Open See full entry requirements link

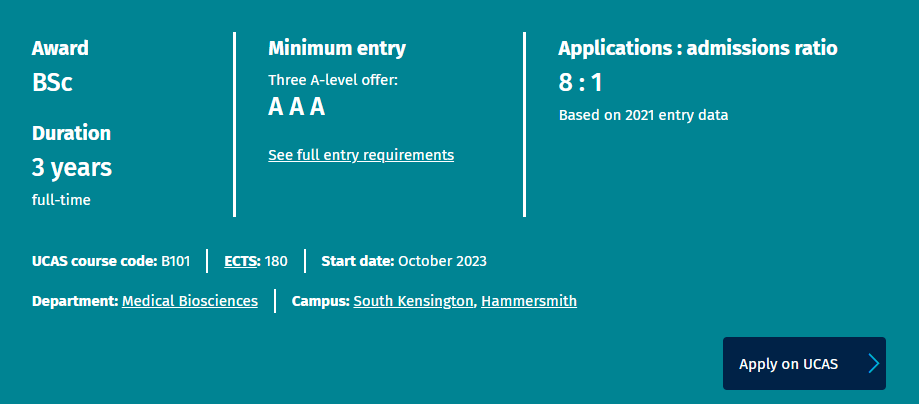[361, 155]
